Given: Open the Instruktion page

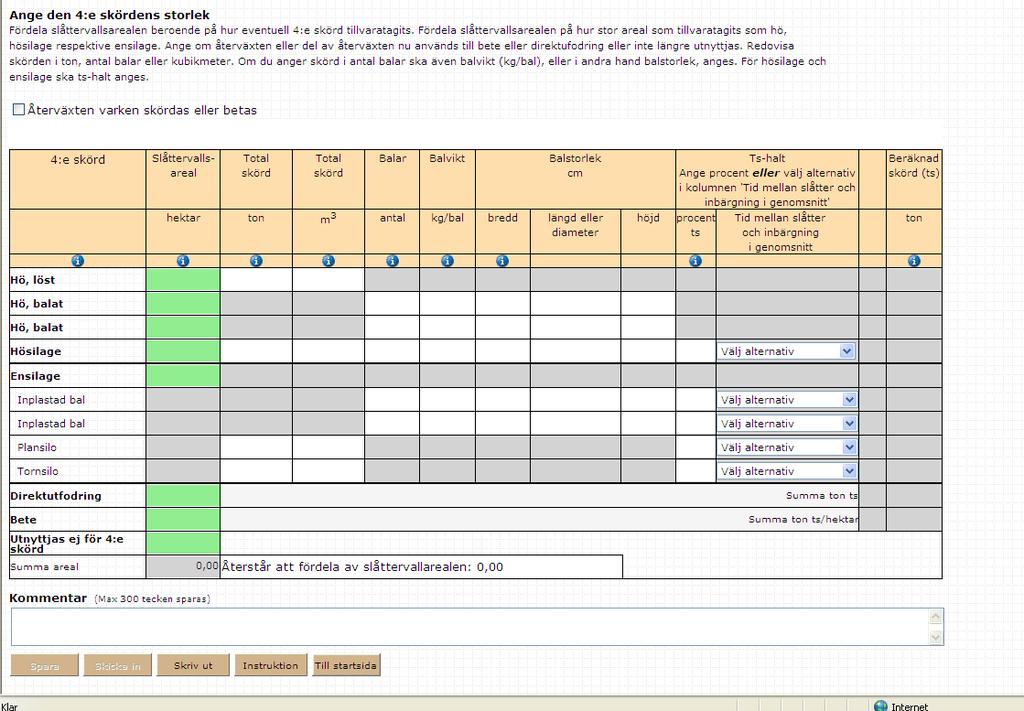Looking at the screenshot, I should click(270, 665).
